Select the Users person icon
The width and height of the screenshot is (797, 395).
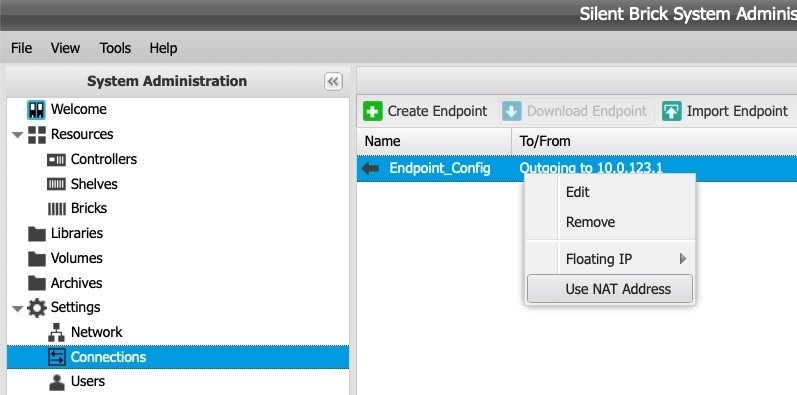point(56,381)
